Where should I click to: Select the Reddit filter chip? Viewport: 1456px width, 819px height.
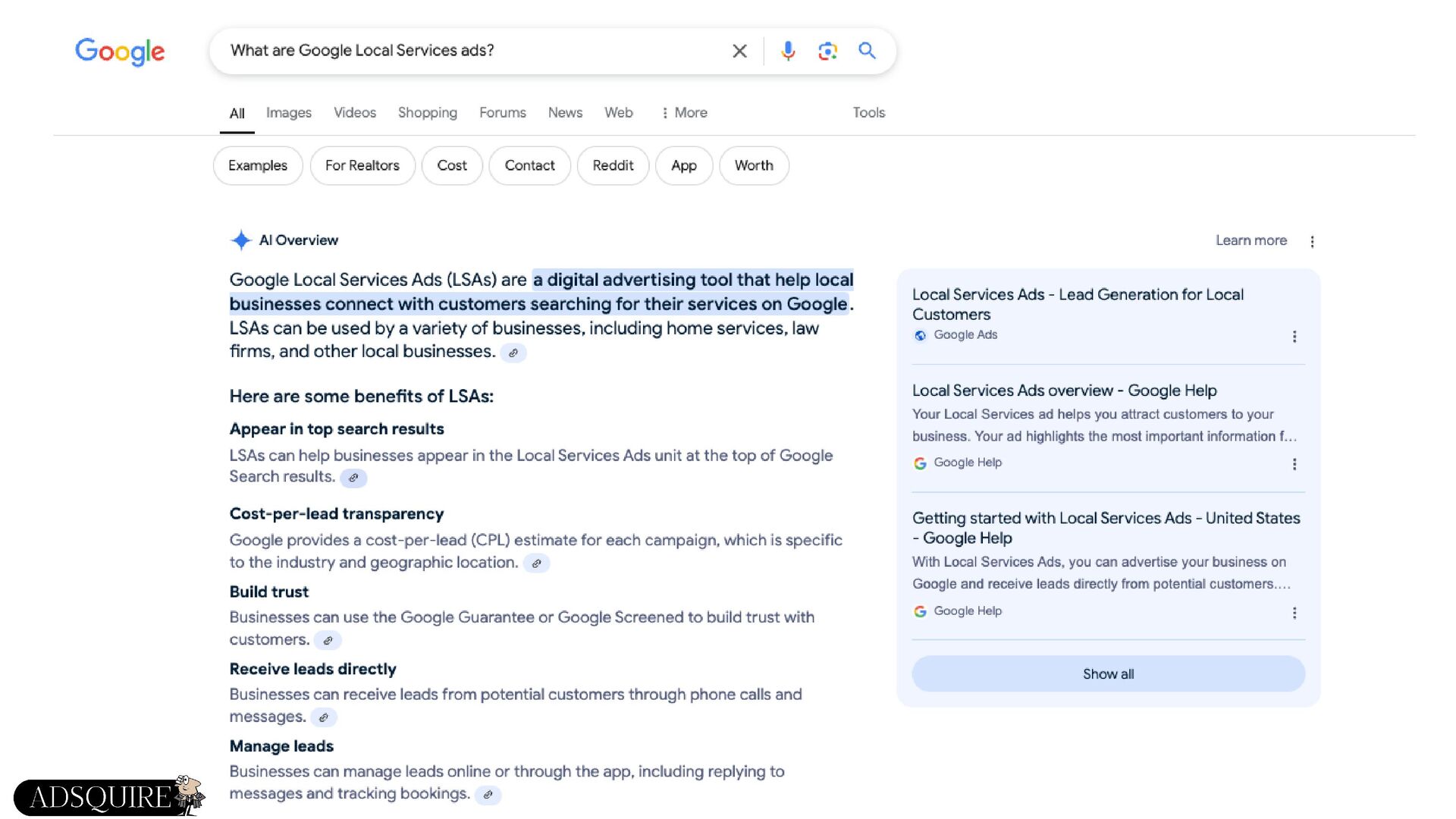pyautogui.click(x=613, y=165)
